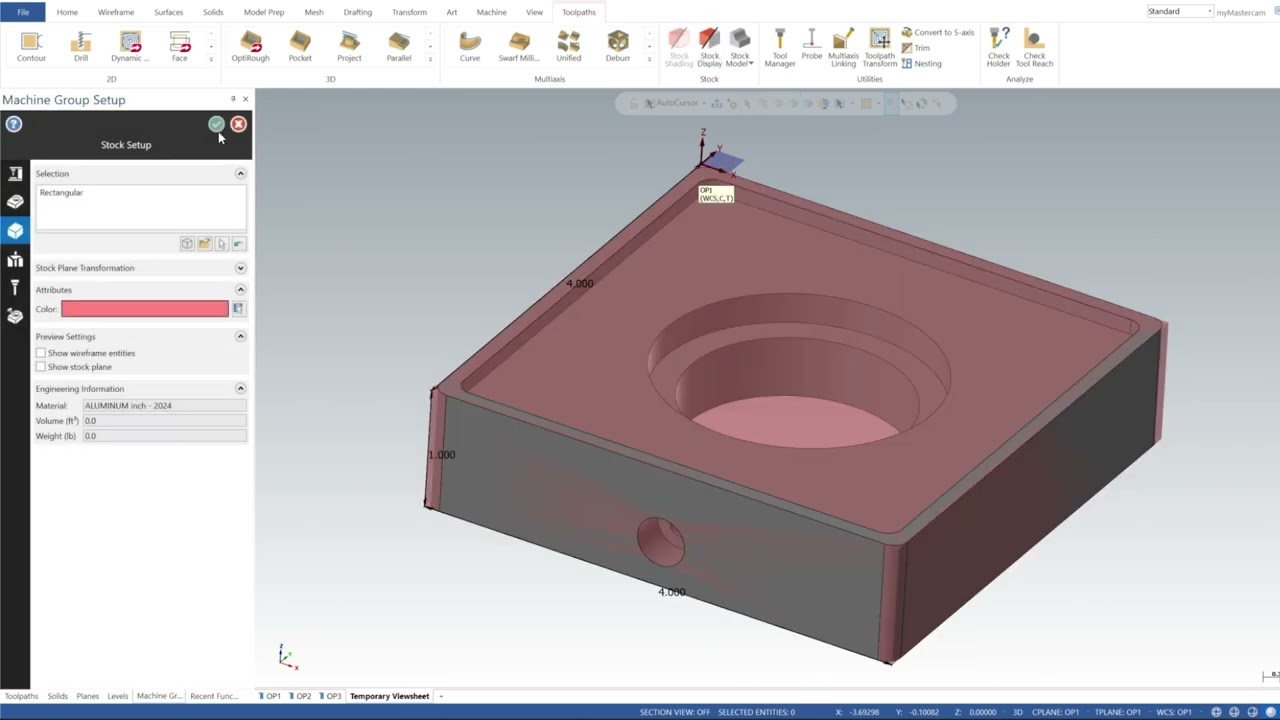Switch to the Transform ribbon tab
This screenshot has width=1280, height=720.
[x=409, y=12]
